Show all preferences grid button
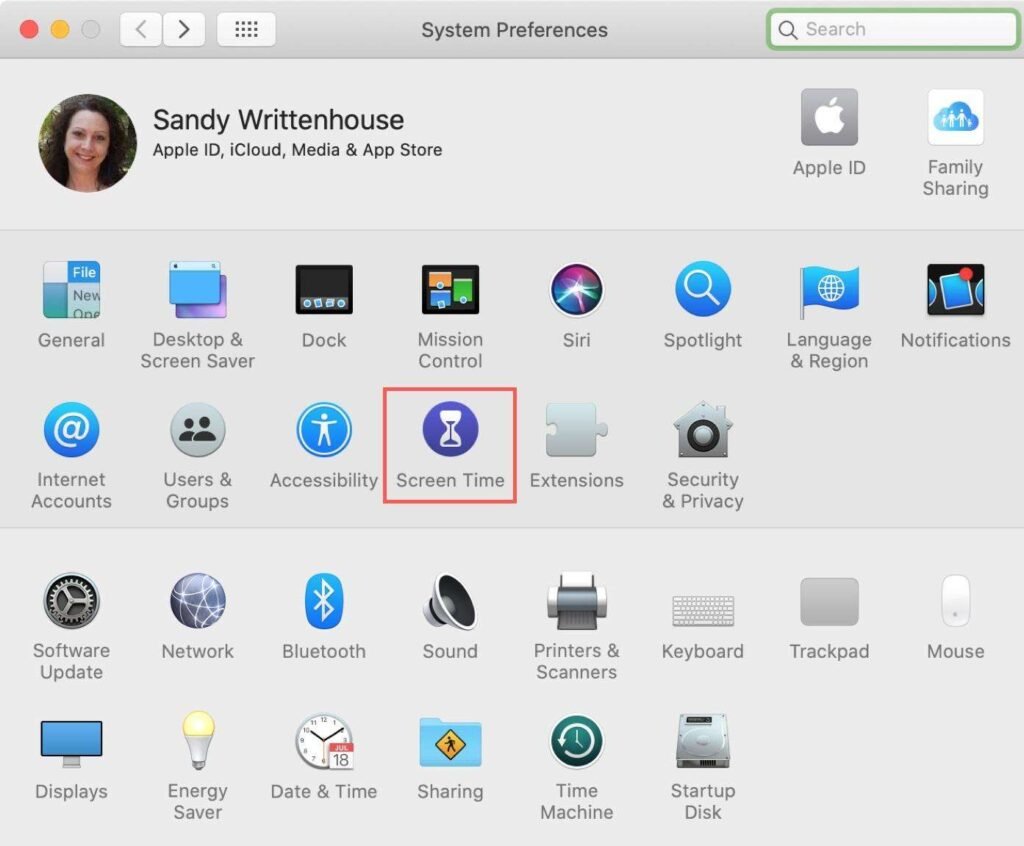 246,29
